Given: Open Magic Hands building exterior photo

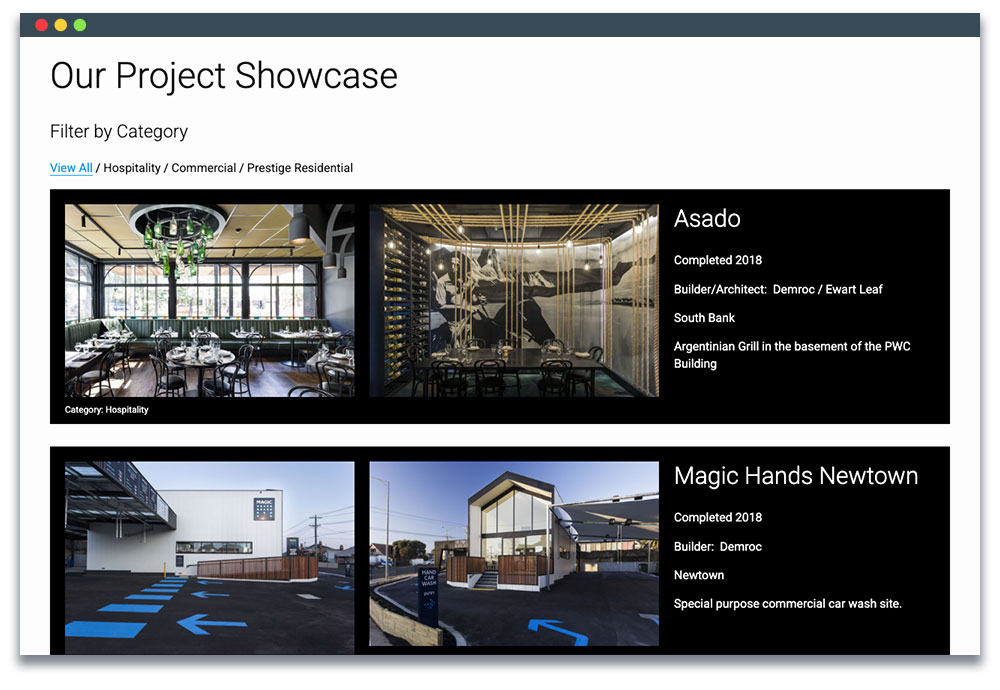Looking at the screenshot, I should click(x=210, y=557).
